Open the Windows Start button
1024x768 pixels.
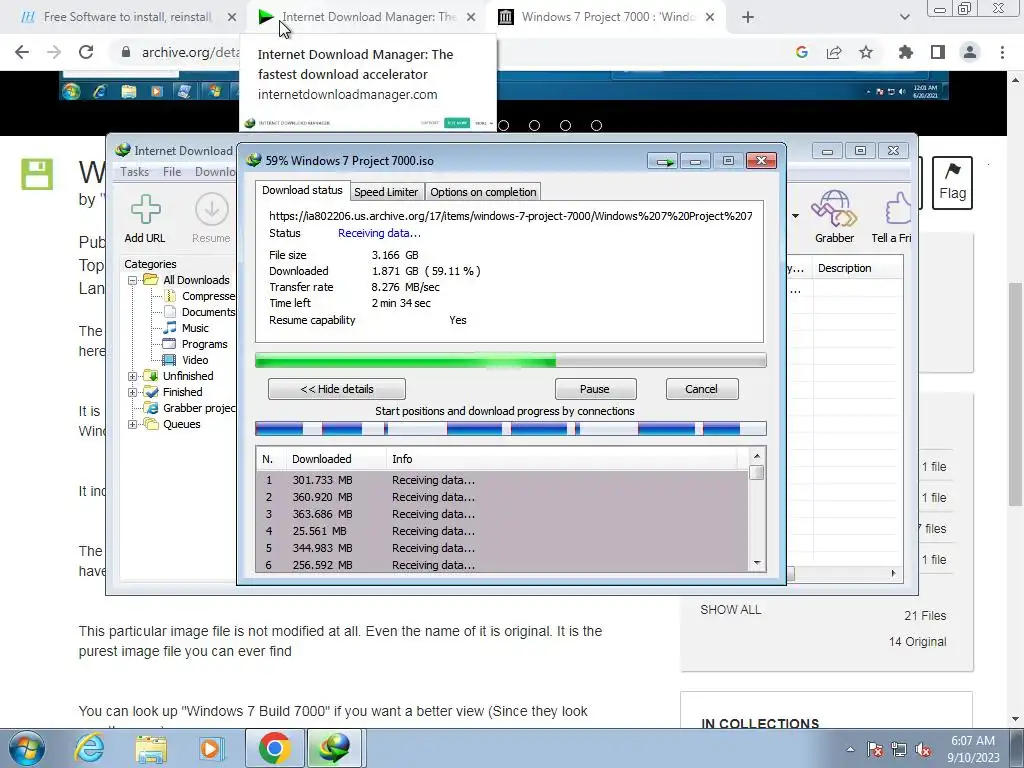(x=25, y=748)
